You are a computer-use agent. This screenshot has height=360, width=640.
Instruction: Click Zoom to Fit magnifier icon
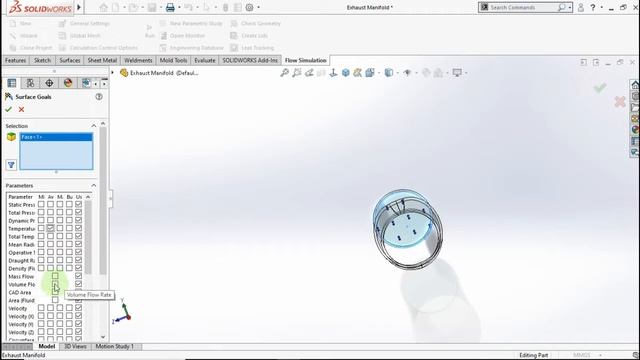click(284, 73)
